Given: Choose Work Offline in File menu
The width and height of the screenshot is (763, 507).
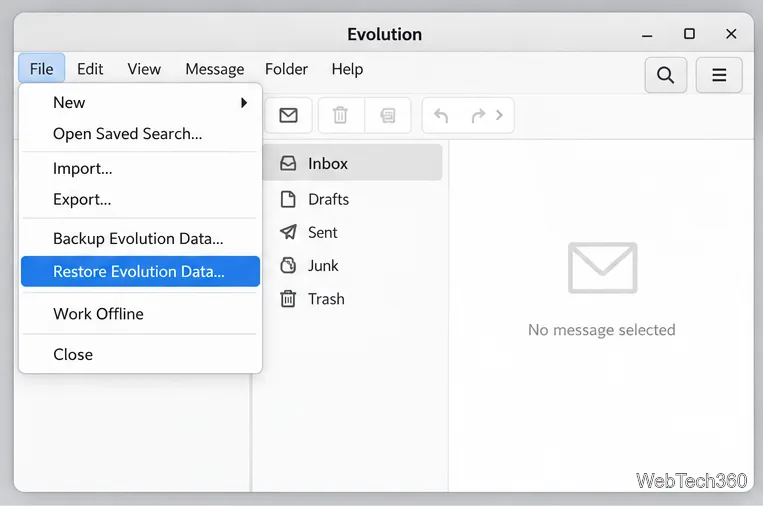Looking at the screenshot, I should point(140,314).
